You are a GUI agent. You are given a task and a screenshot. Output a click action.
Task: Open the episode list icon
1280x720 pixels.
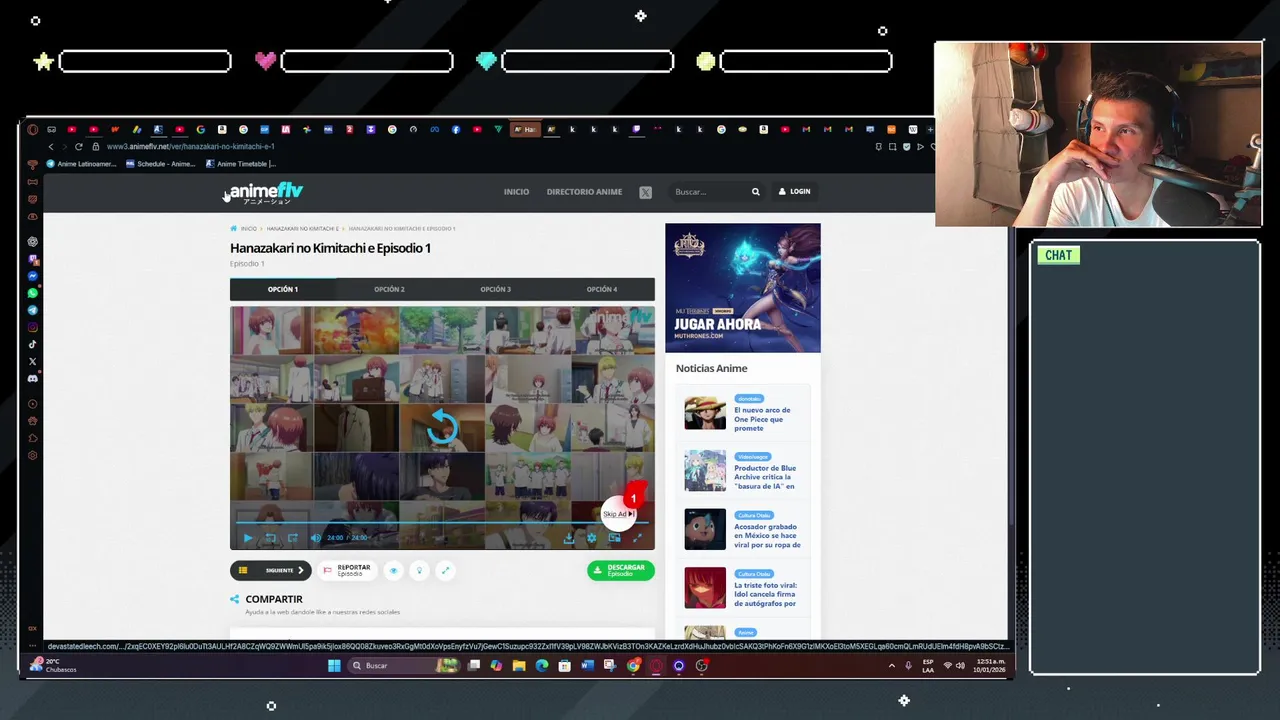click(243, 570)
